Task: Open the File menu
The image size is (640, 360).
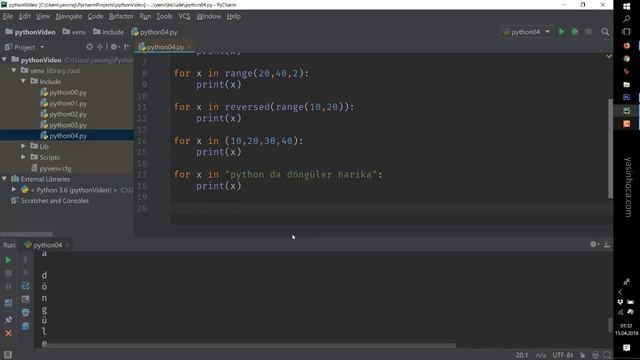Action: [x=8, y=16]
